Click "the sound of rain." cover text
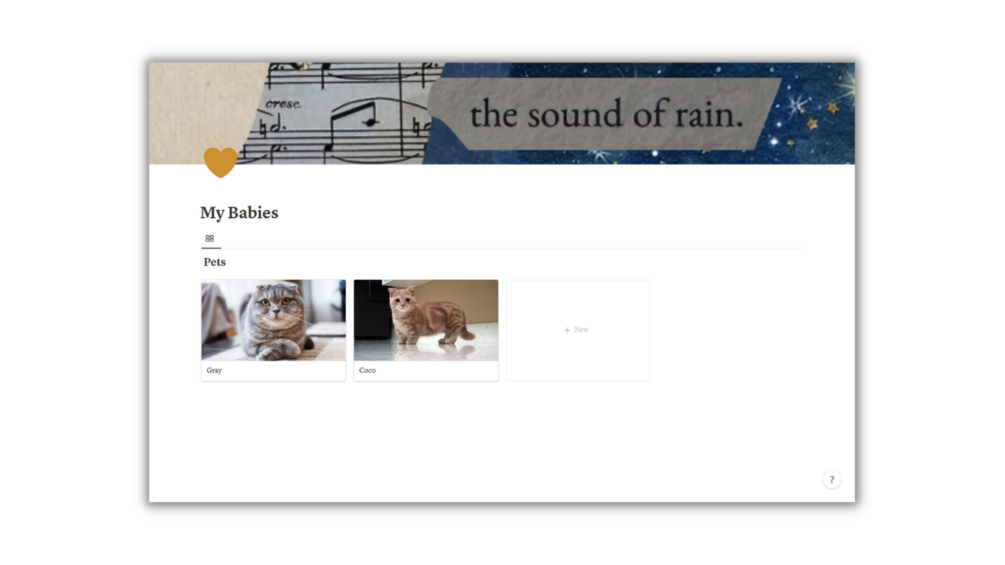Image resolution: width=1005 pixels, height=565 pixels. (x=606, y=114)
